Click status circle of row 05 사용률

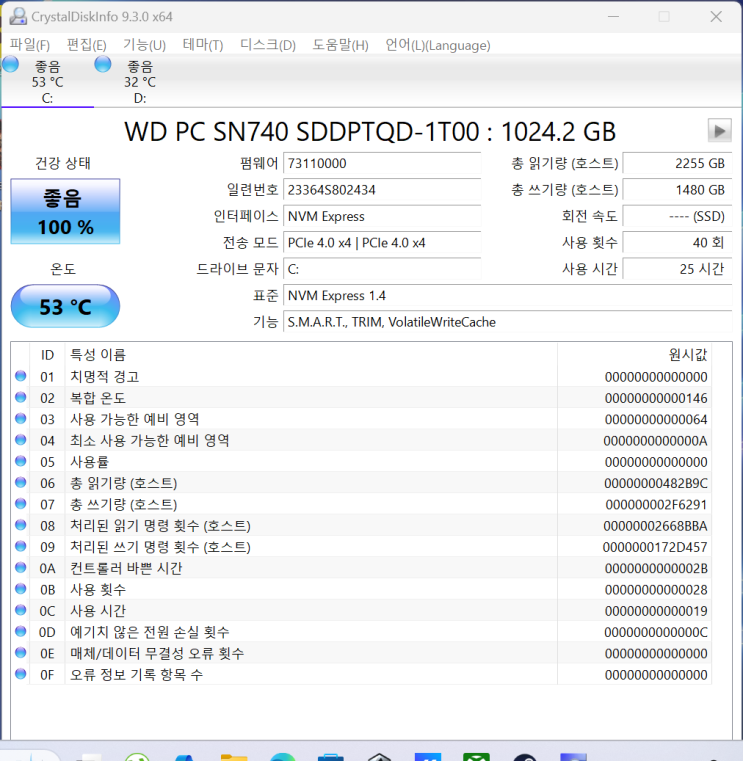(x=20, y=461)
